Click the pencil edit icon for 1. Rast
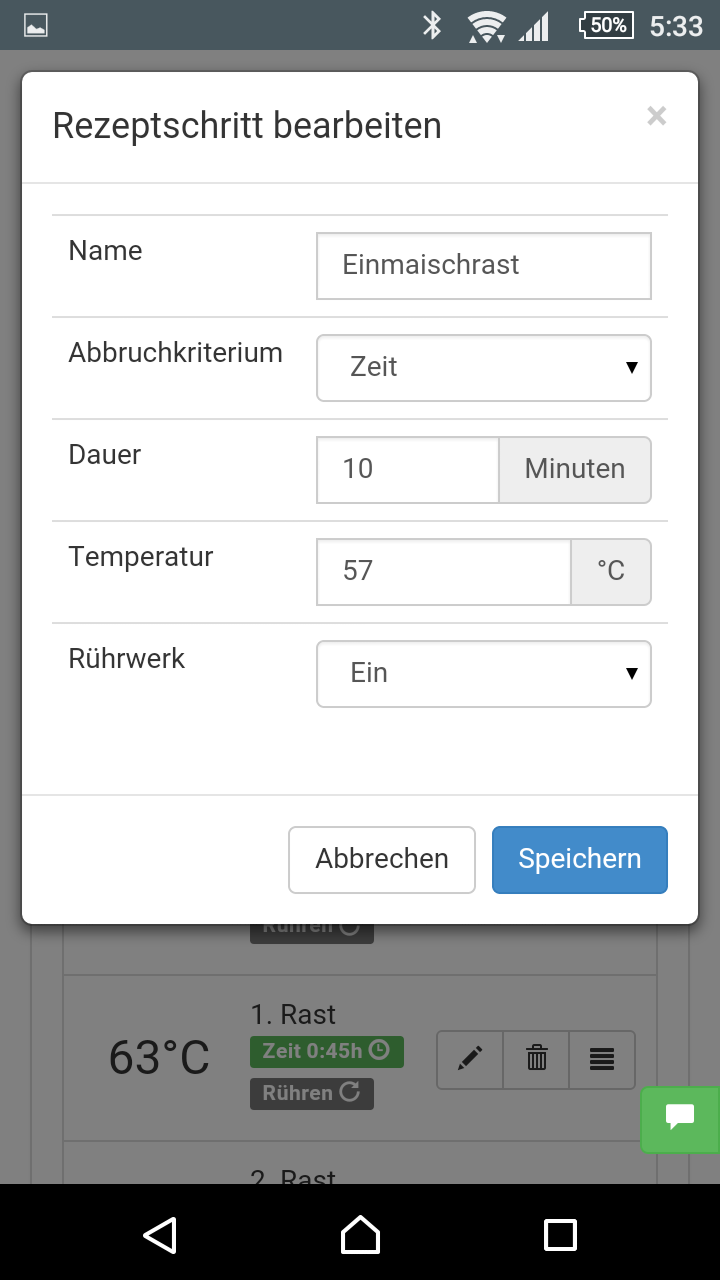This screenshot has height=1280, width=720. tap(470, 1059)
